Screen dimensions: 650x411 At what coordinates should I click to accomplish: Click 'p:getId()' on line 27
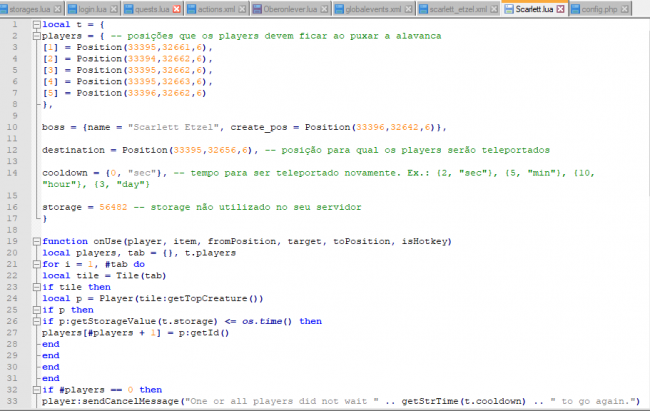204,333
